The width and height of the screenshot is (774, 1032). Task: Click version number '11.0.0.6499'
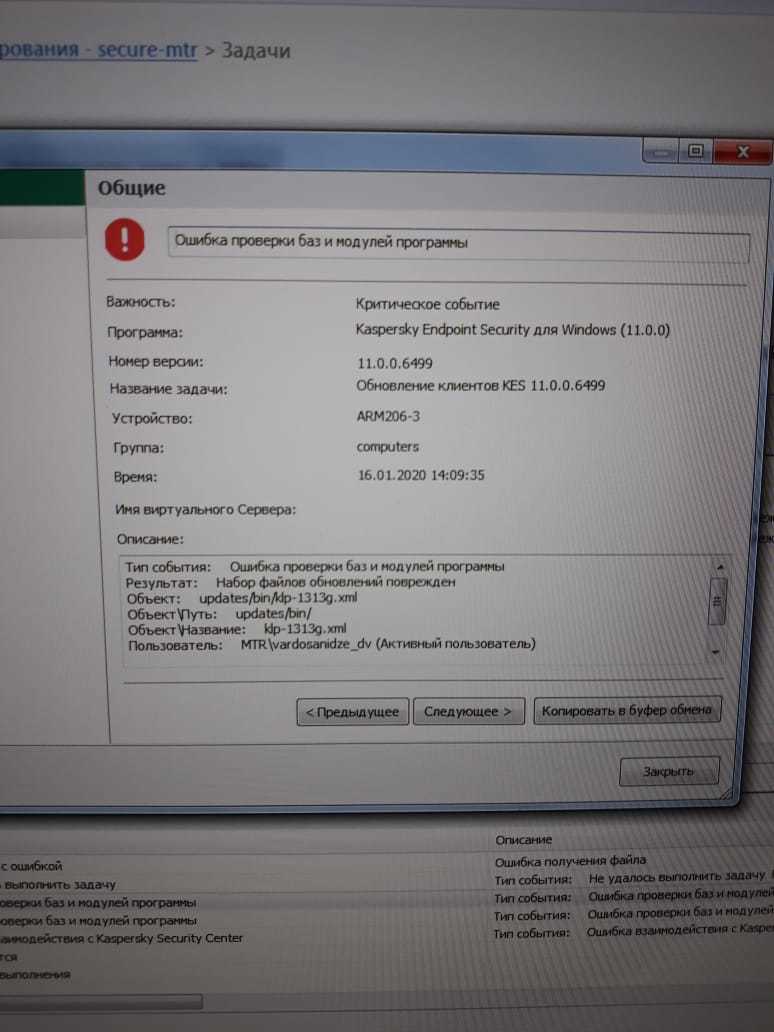coord(395,363)
